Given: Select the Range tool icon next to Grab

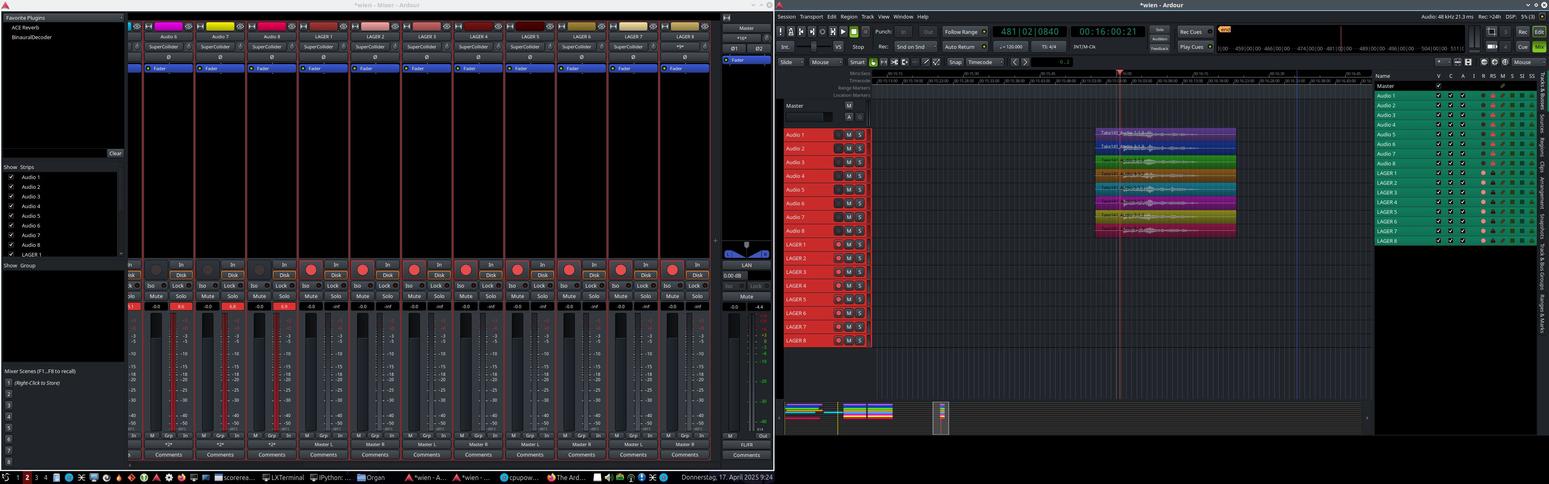Looking at the screenshot, I should tap(884, 62).
